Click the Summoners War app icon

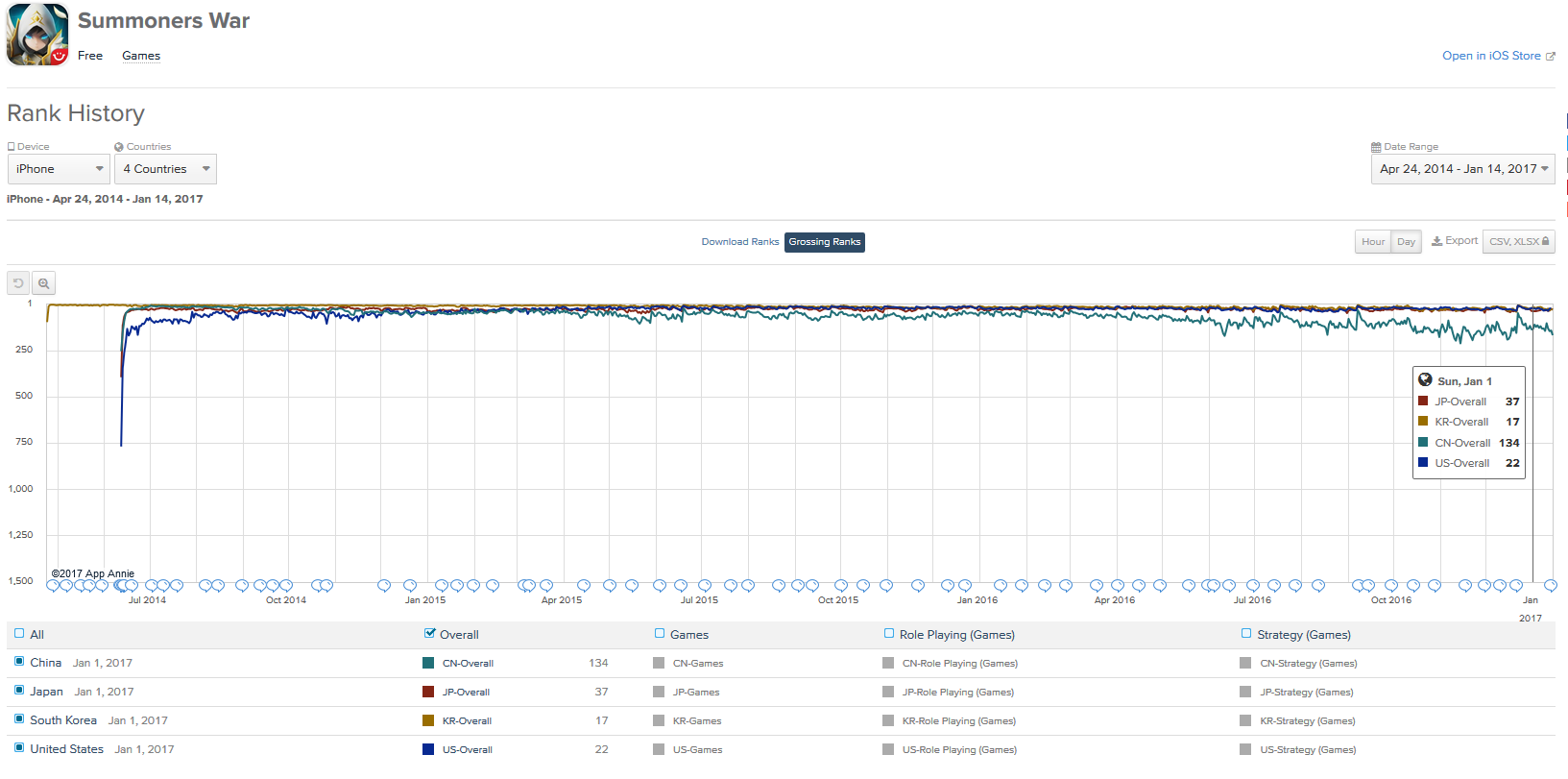coord(37,35)
